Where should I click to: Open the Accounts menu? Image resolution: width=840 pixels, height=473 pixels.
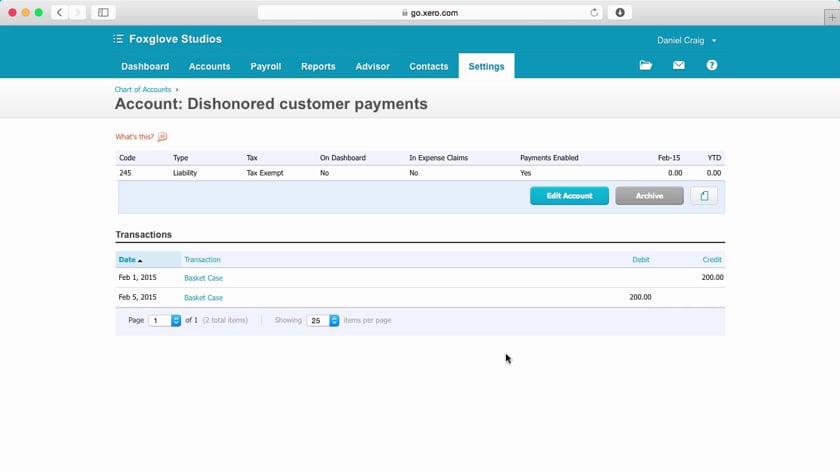tap(209, 66)
